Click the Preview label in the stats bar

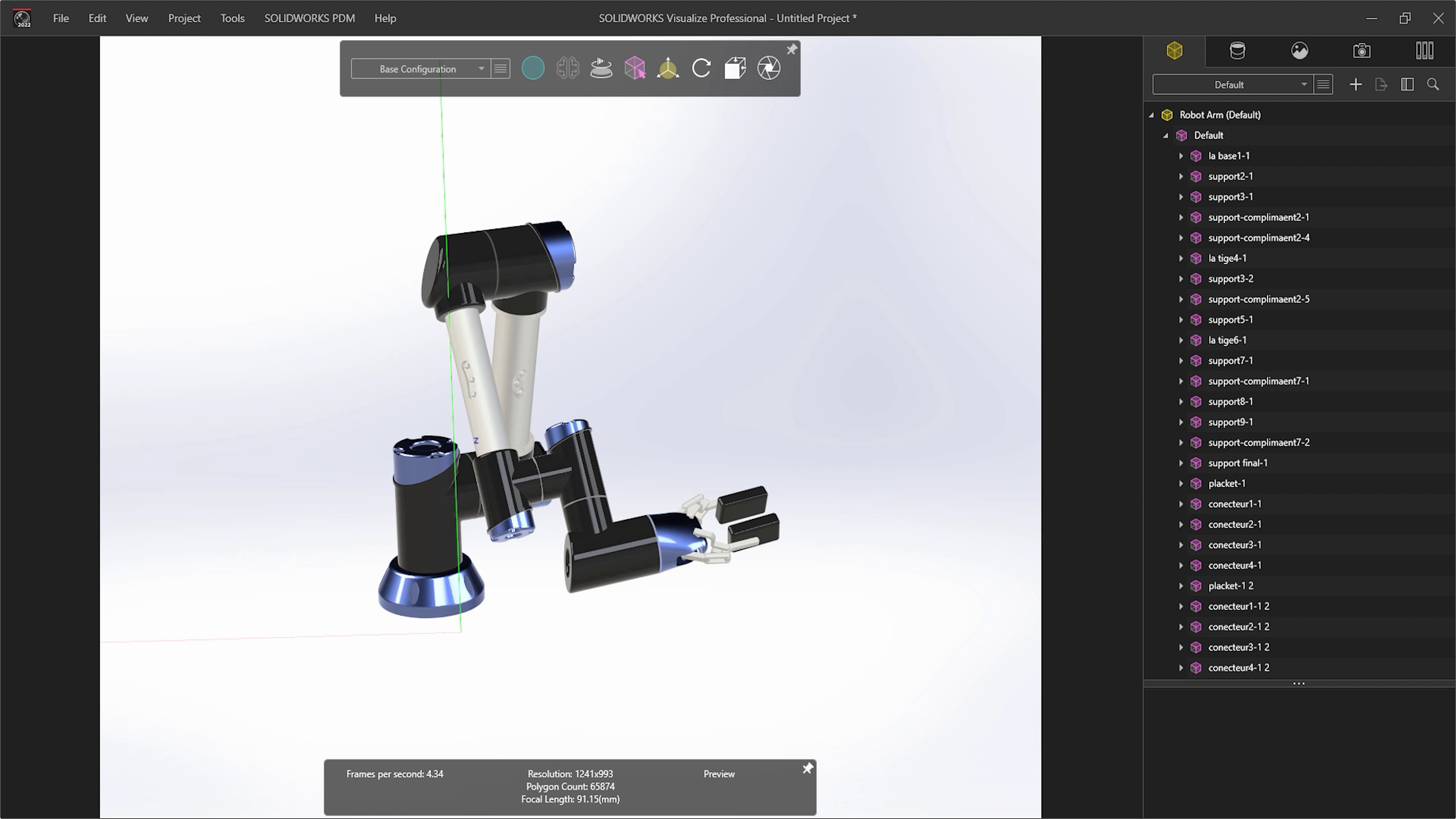pyautogui.click(x=719, y=774)
